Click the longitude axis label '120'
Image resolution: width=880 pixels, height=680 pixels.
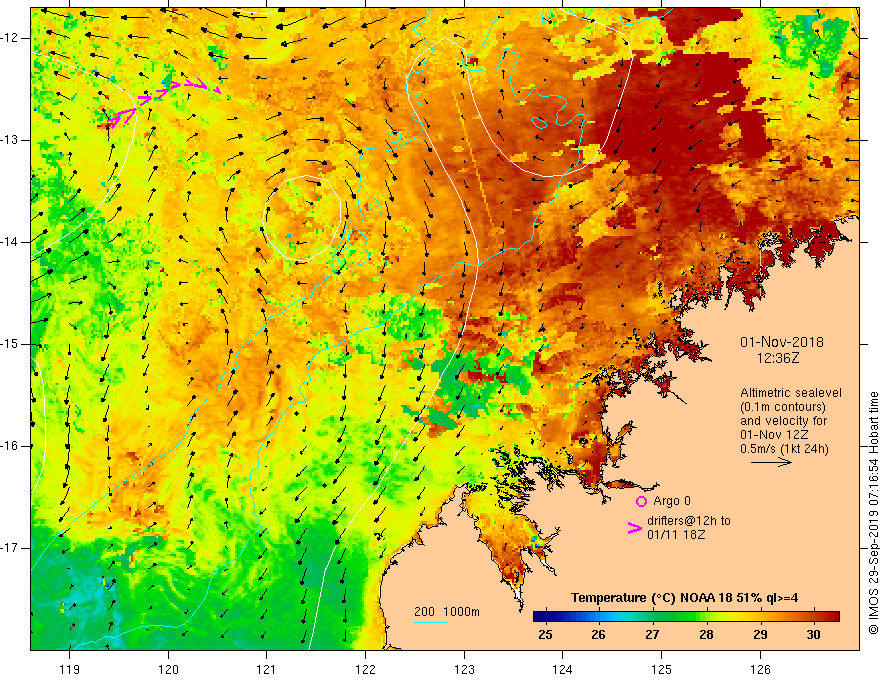click(x=168, y=669)
